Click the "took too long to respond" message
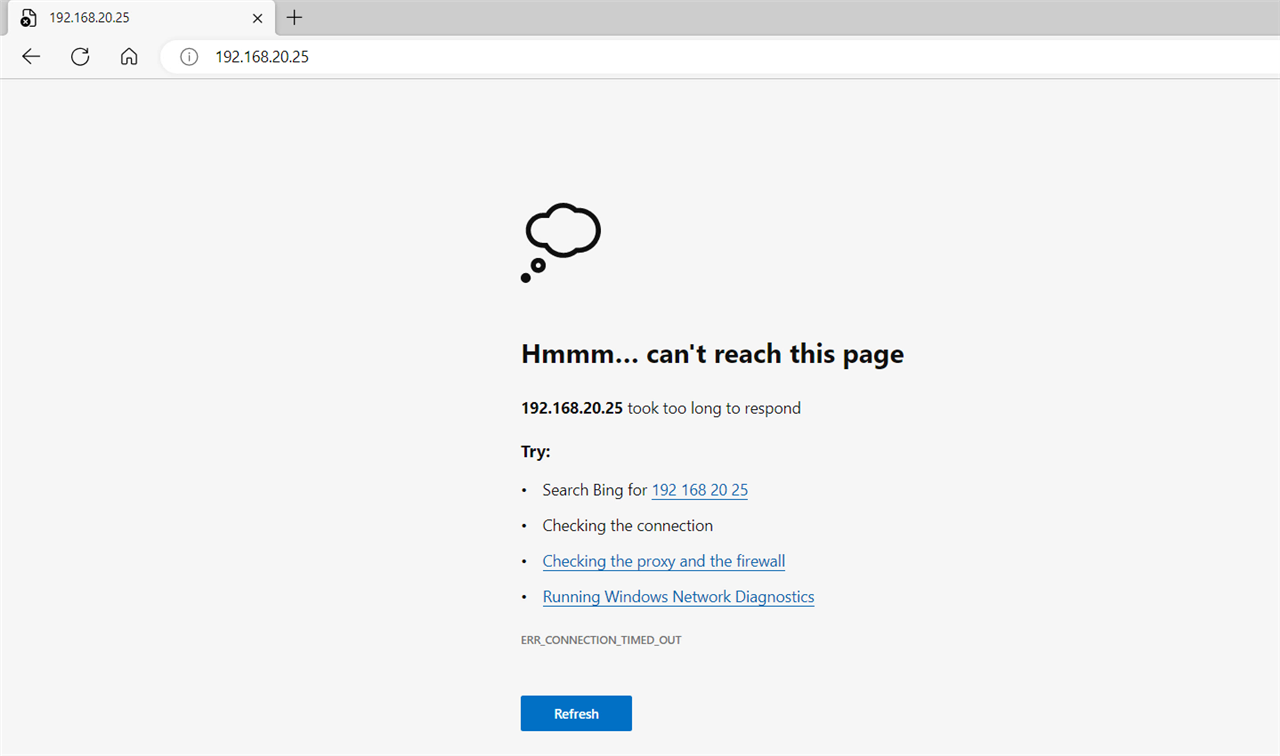This screenshot has width=1280, height=756. (x=713, y=408)
